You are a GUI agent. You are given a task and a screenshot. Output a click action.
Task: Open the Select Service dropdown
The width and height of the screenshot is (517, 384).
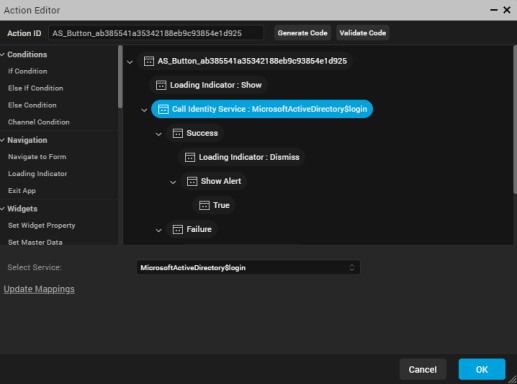[x=248, y=267]
